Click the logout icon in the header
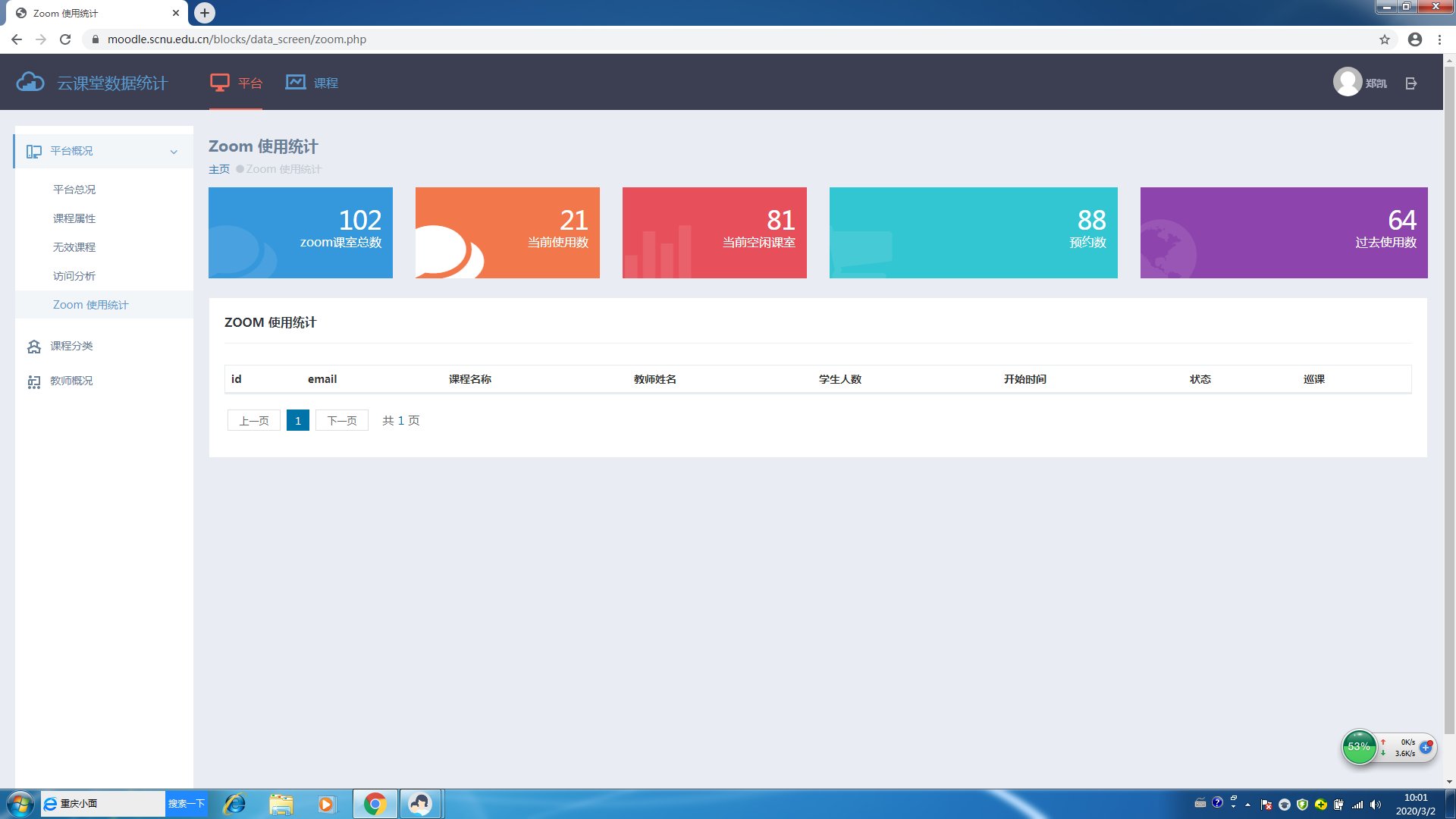Screen dimensions: 1456x819 click(1410, 83)
